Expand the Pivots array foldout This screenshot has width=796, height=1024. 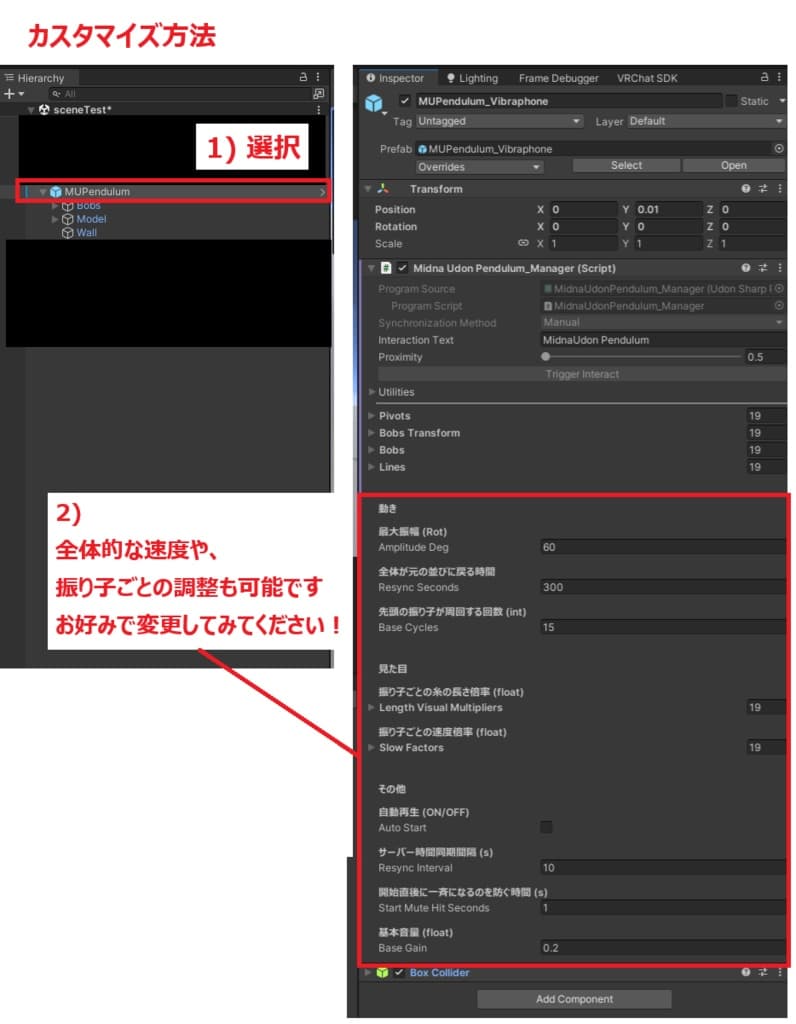coord(372,415)
